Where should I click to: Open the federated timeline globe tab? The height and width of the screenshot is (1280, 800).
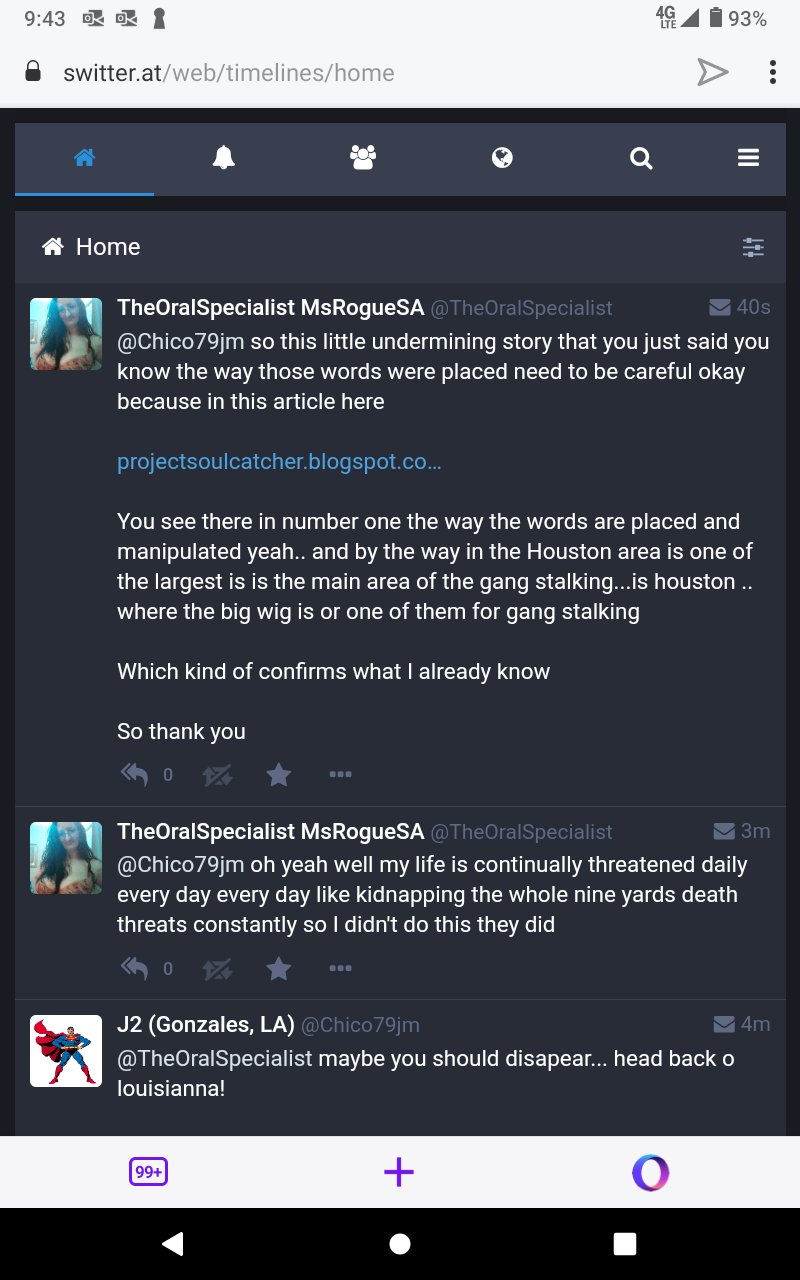tap(502, 158)
